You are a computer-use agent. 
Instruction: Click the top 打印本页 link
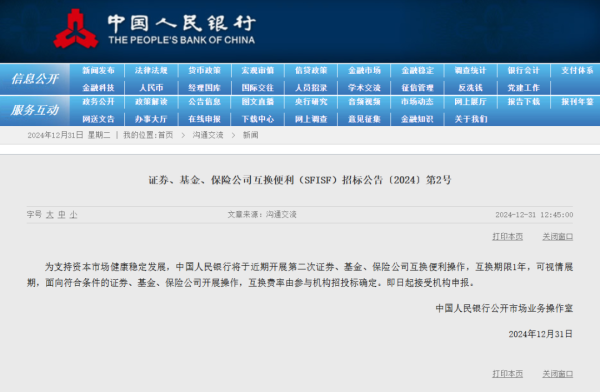pyautogui.click(x=507, y=237)
